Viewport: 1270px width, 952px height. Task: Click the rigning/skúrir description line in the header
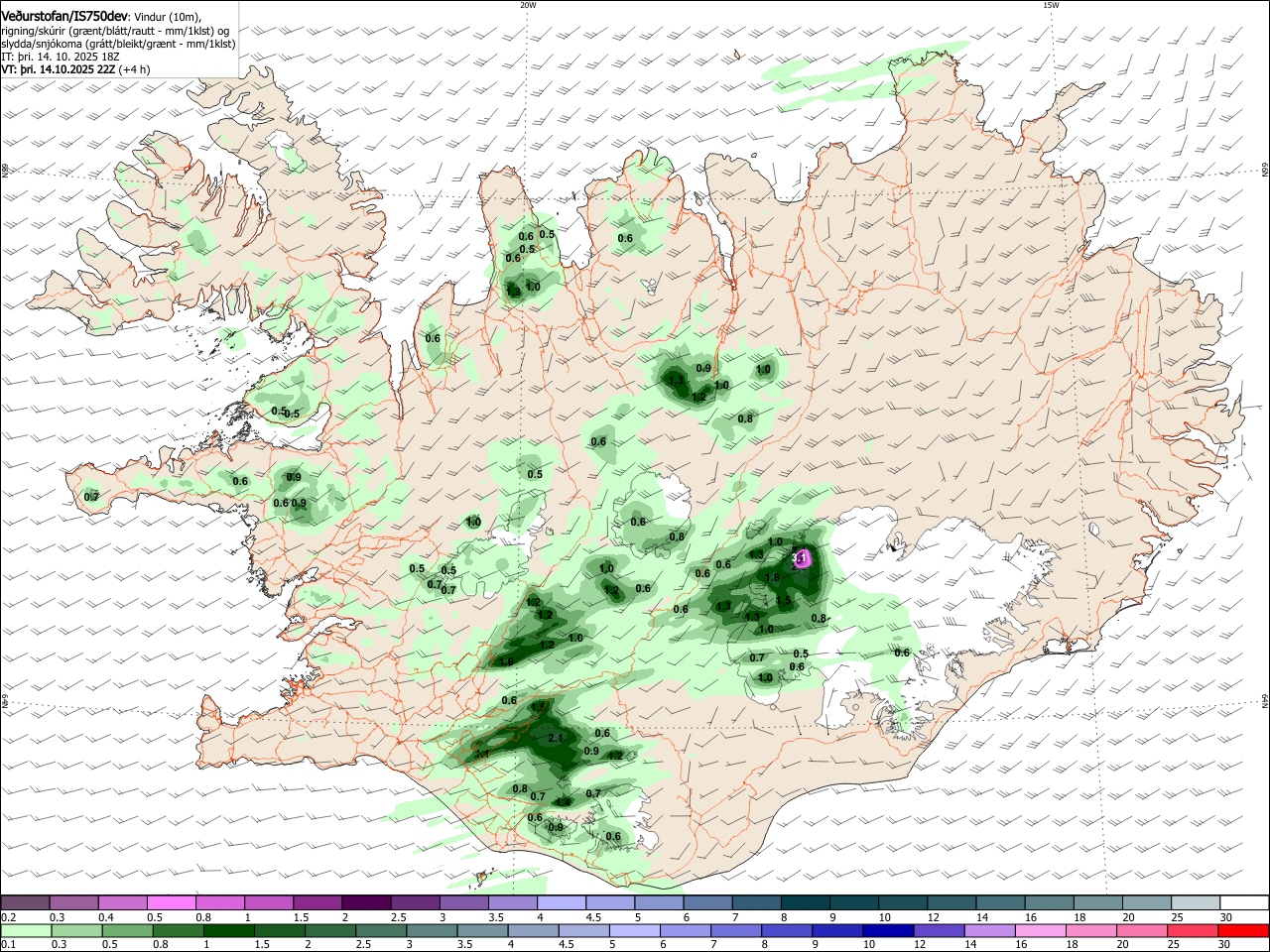[x=115, y=31]
